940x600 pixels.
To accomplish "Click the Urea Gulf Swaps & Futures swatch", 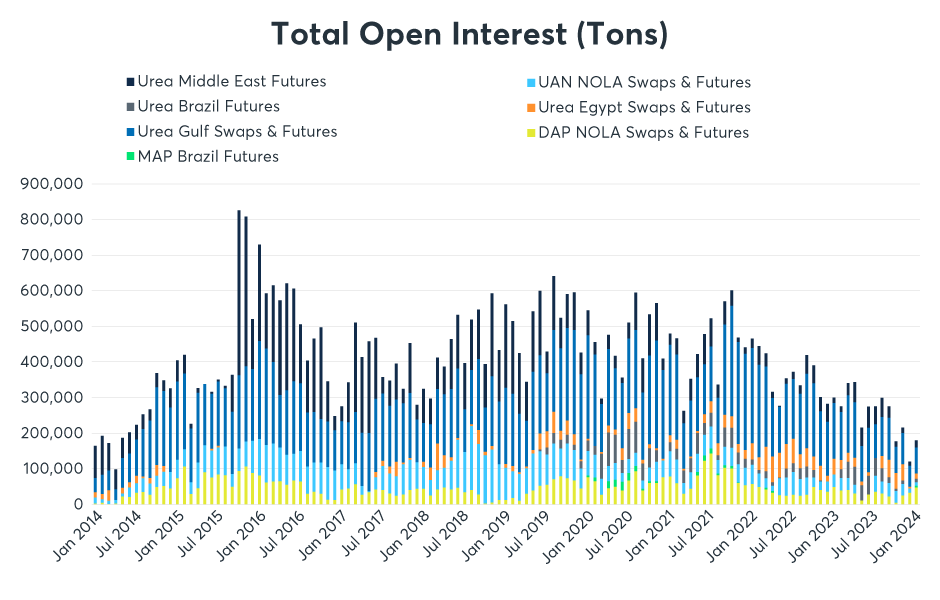I will tap(130, 132).
